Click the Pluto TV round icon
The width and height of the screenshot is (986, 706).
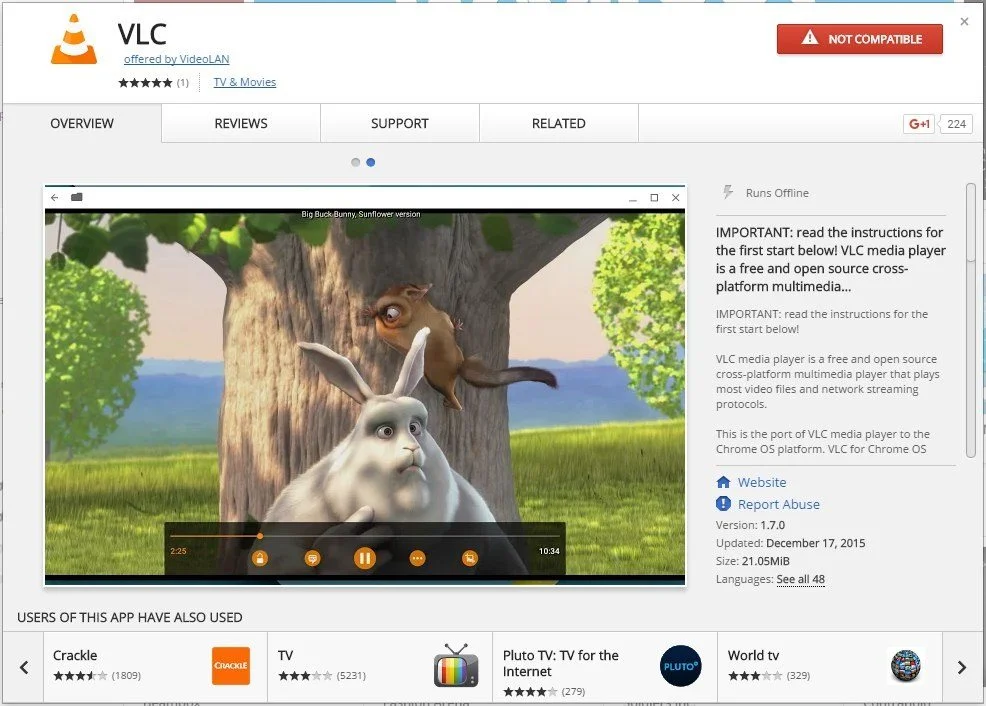680,666
